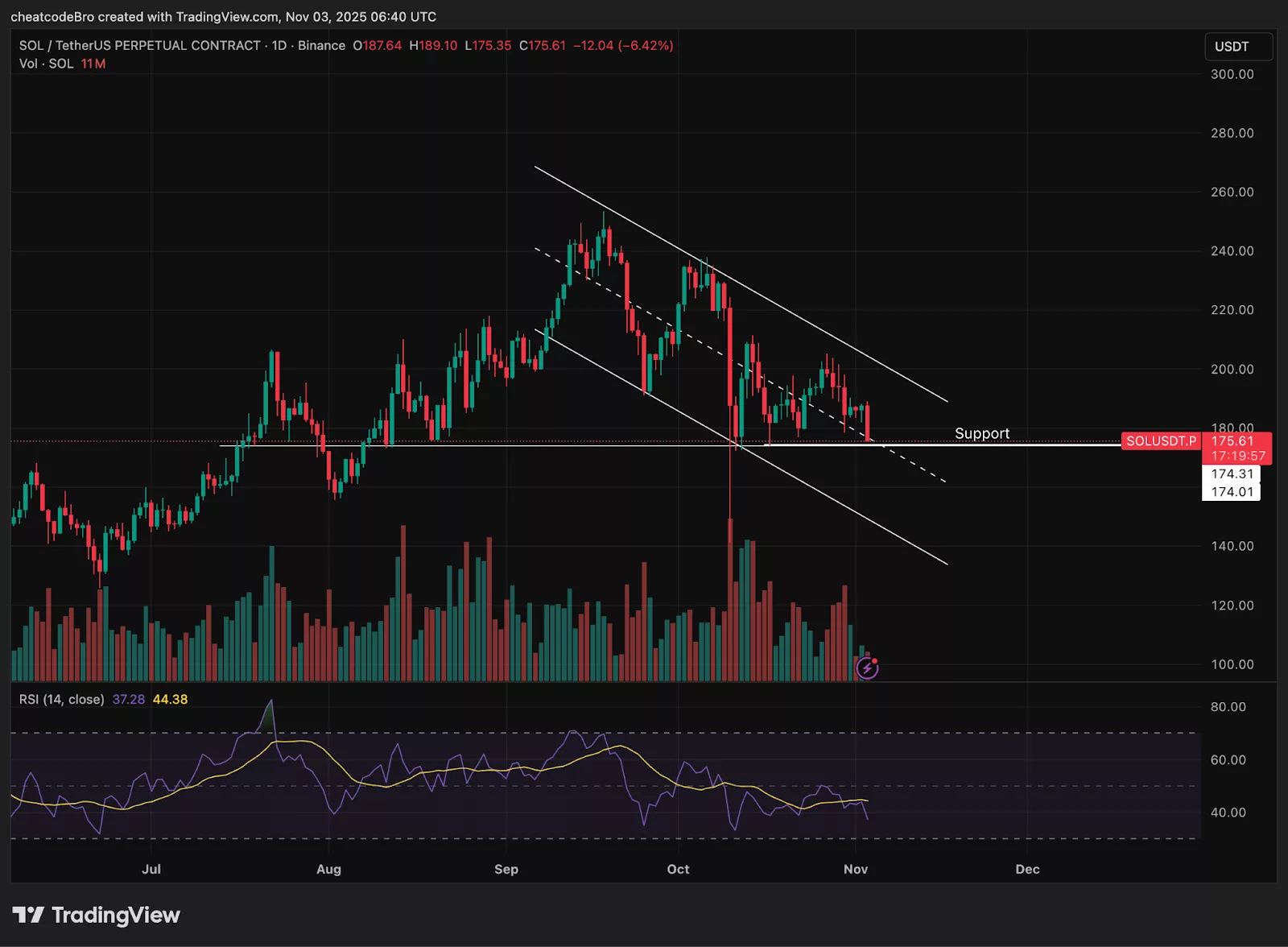Open the 1D timeframe selector in the legend
Screen dimensions: 1288x947
click(280, 46)
